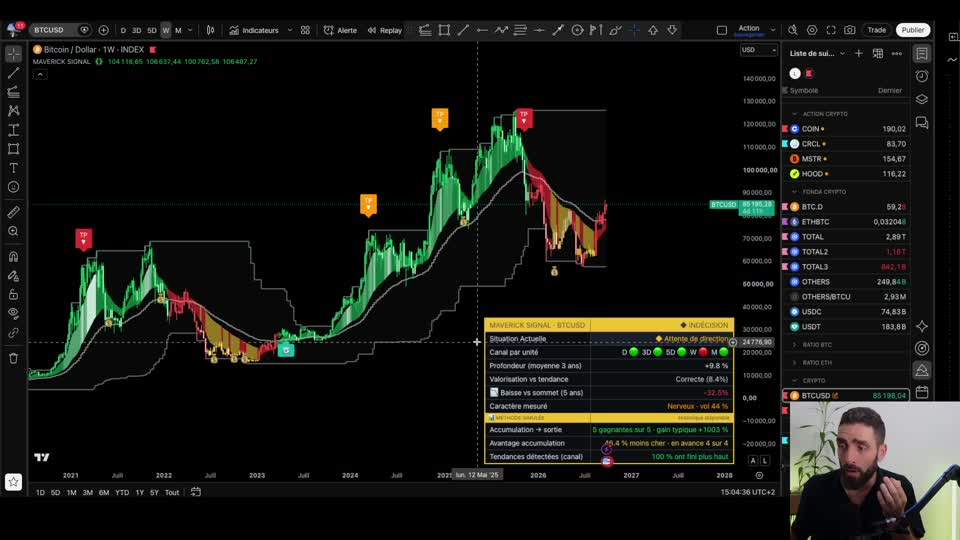Open the object tree layers panel
960x540 pixels.
point(921,99)
